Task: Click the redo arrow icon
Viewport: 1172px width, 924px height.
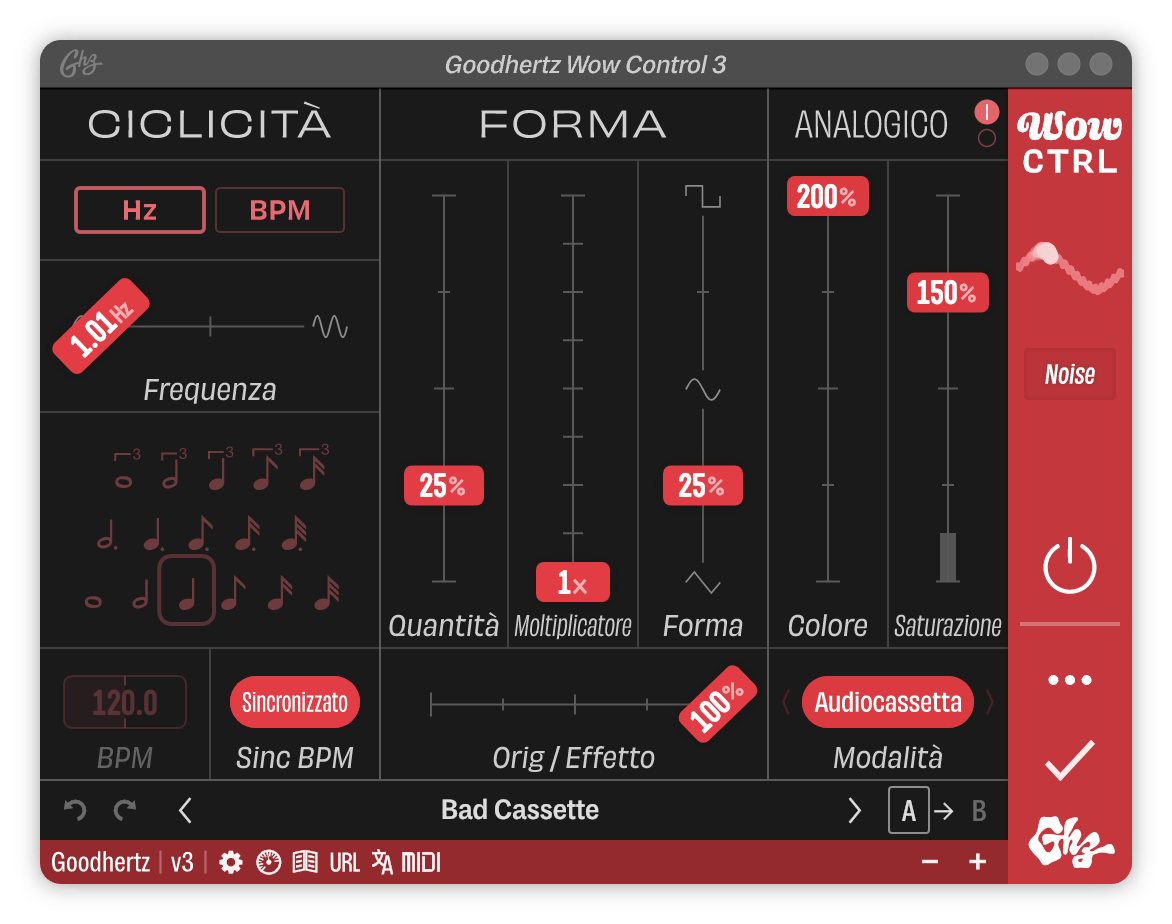Action: coord(124,810)
